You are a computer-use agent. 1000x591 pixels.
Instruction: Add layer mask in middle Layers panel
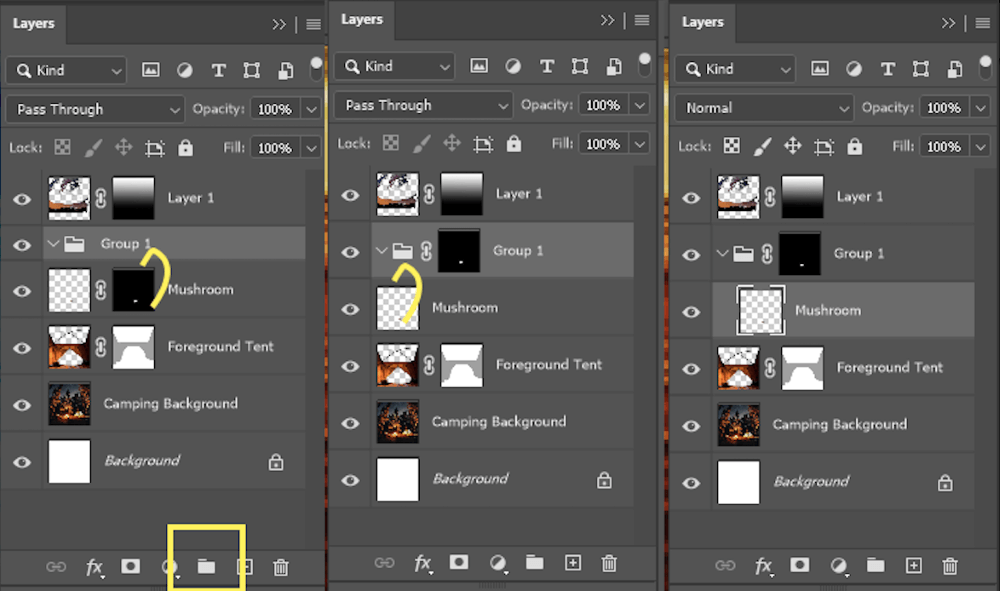point(459,562)
